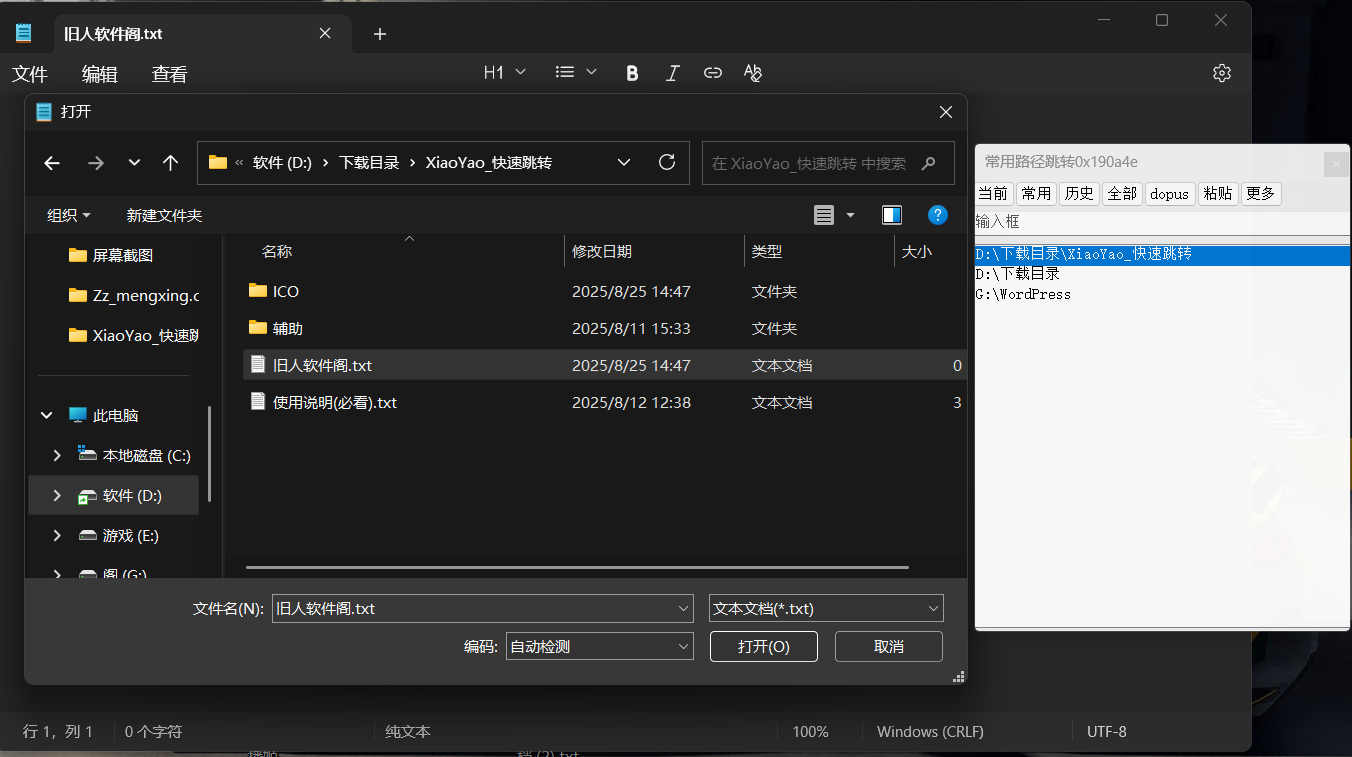
Task: Select D:\下载目录 path in jump list
Action: point(1163,274)
